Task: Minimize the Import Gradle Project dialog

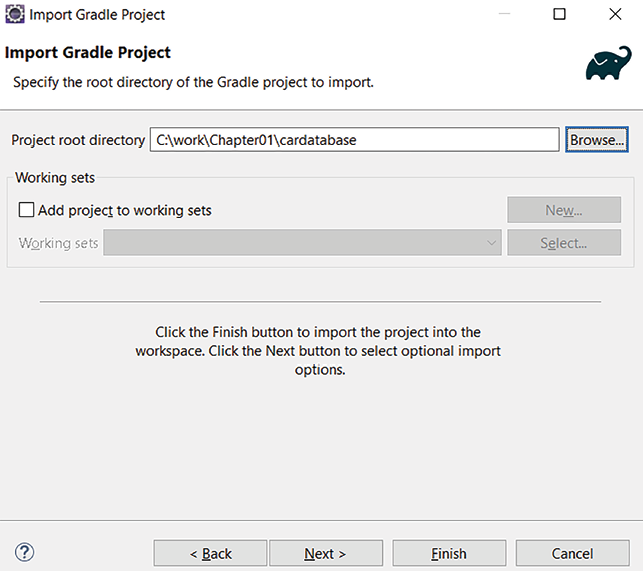Action: click(x=505, y=15)
